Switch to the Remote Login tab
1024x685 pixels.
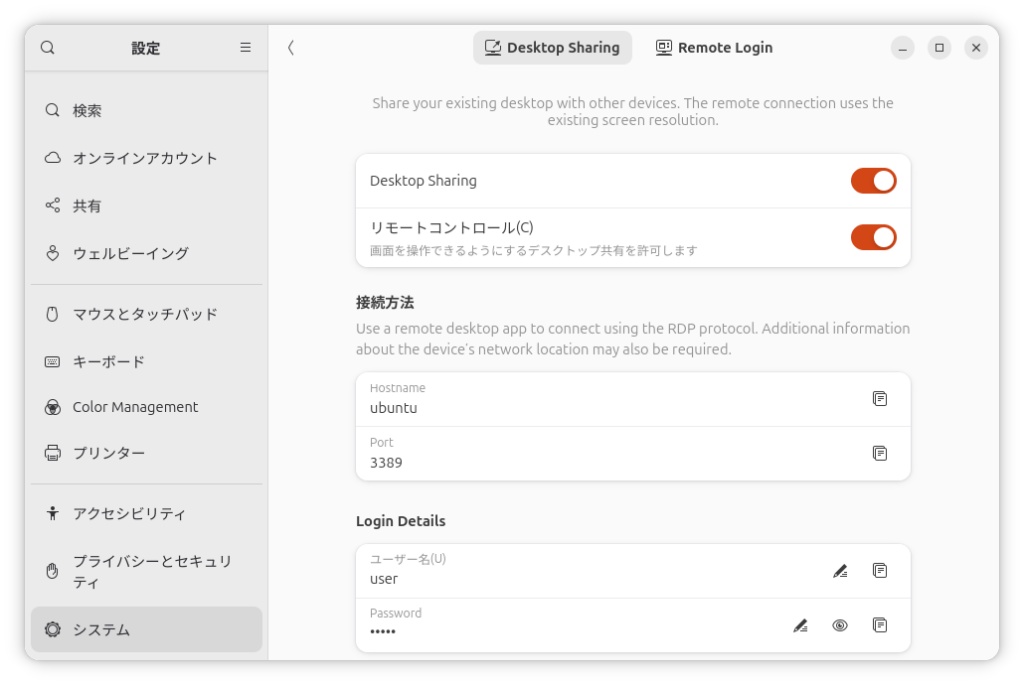[x=714, y=48]
